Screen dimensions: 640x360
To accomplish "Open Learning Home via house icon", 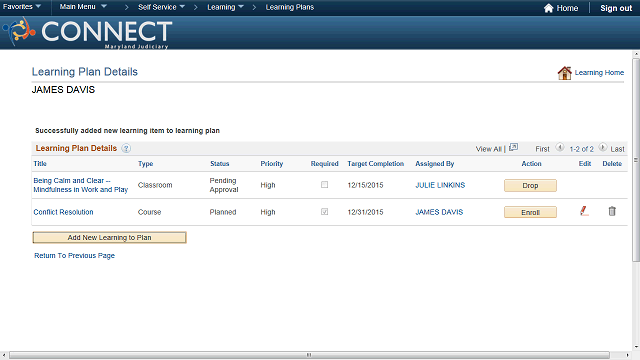I will [x=564, y=73].
